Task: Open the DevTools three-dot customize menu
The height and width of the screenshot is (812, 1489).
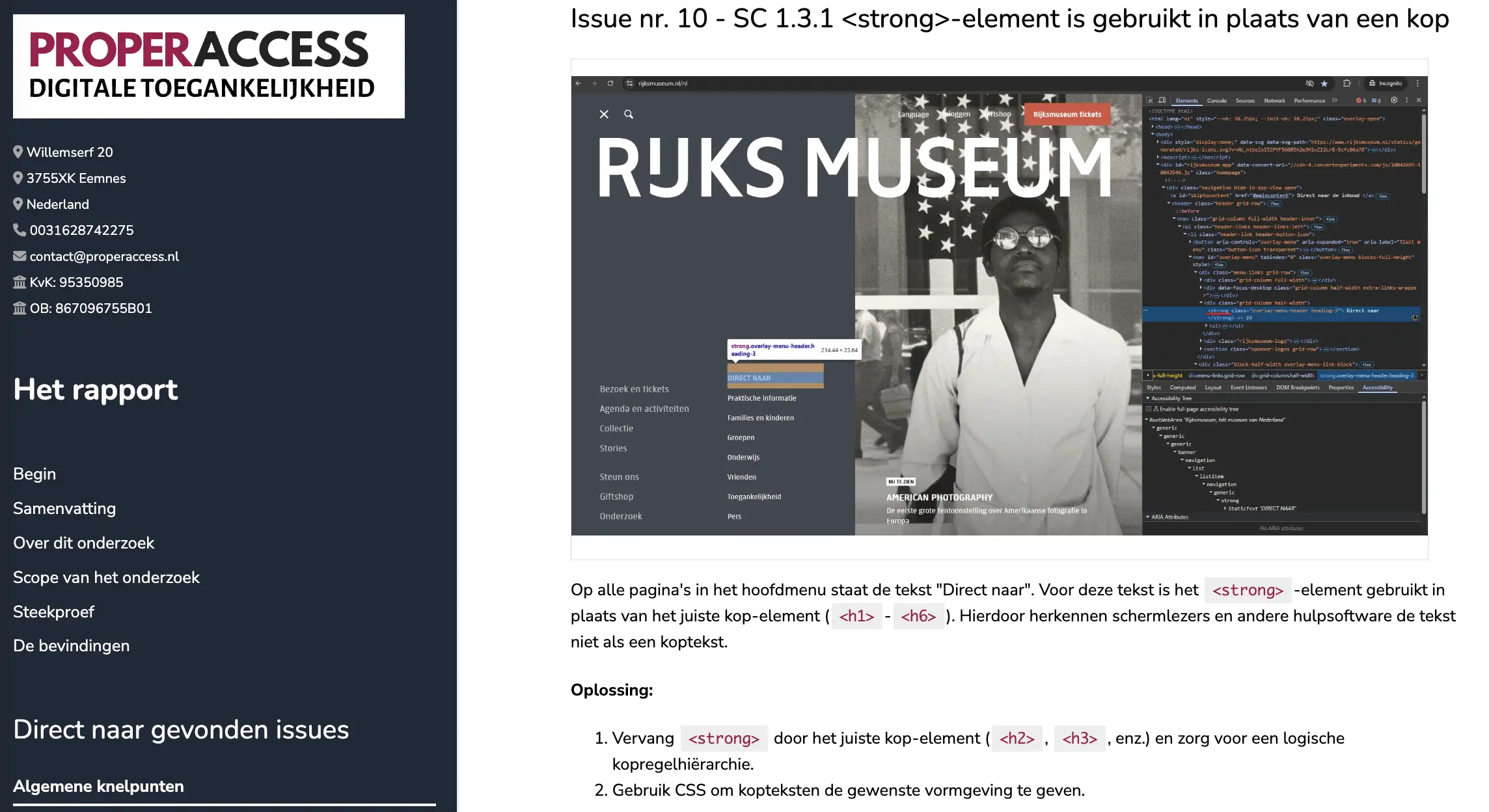Action: (x=1406, y=101)
